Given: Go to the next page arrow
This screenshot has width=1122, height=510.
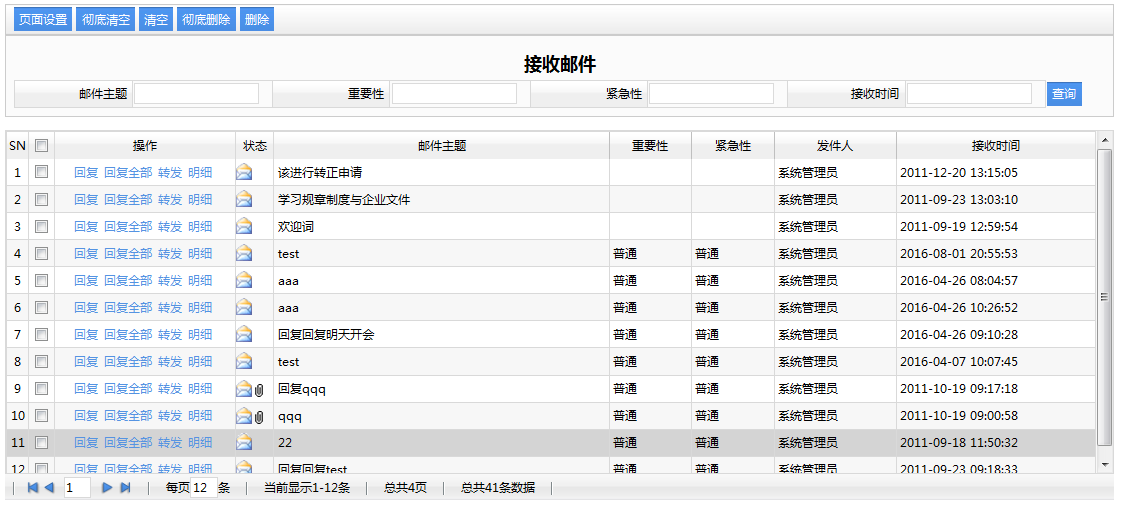Looking at the screenshot, I should point(107,488).
